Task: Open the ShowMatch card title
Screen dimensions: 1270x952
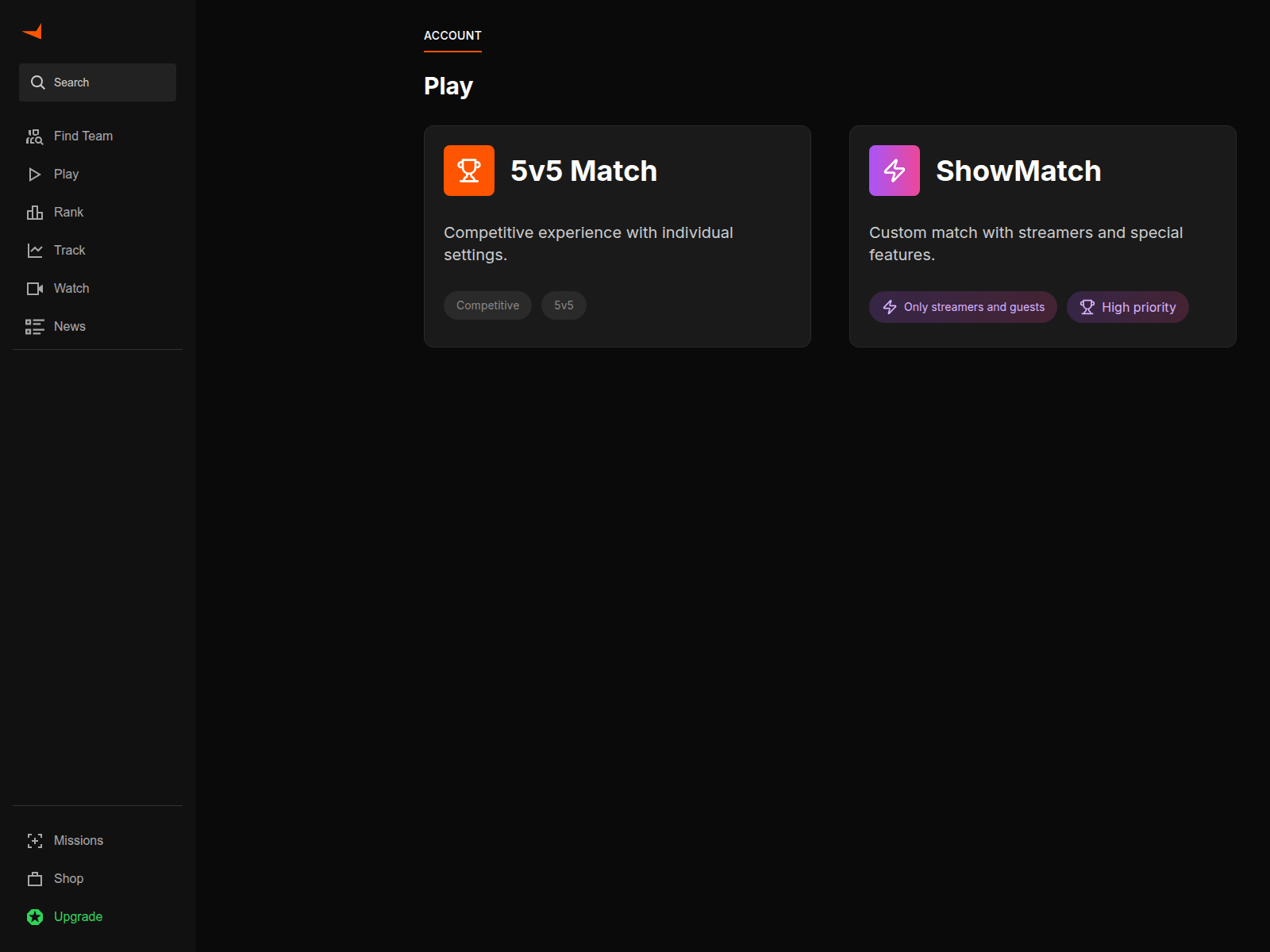Action: coord(1018,171)
